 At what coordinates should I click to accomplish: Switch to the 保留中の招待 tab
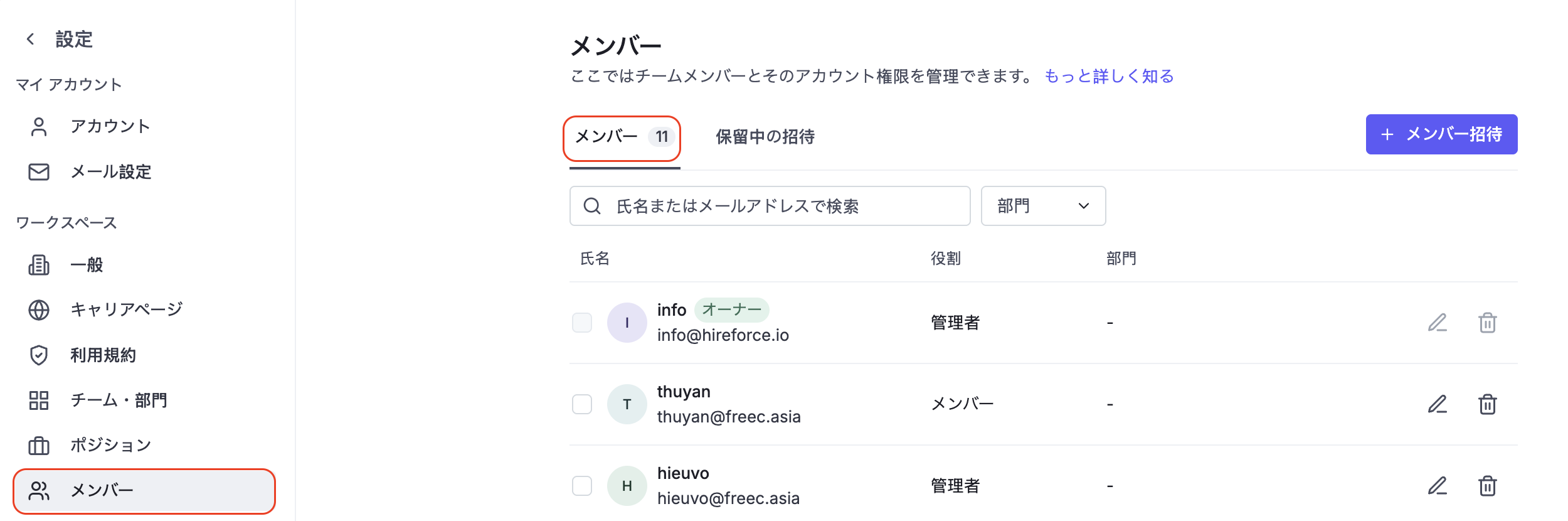point(765,137)
